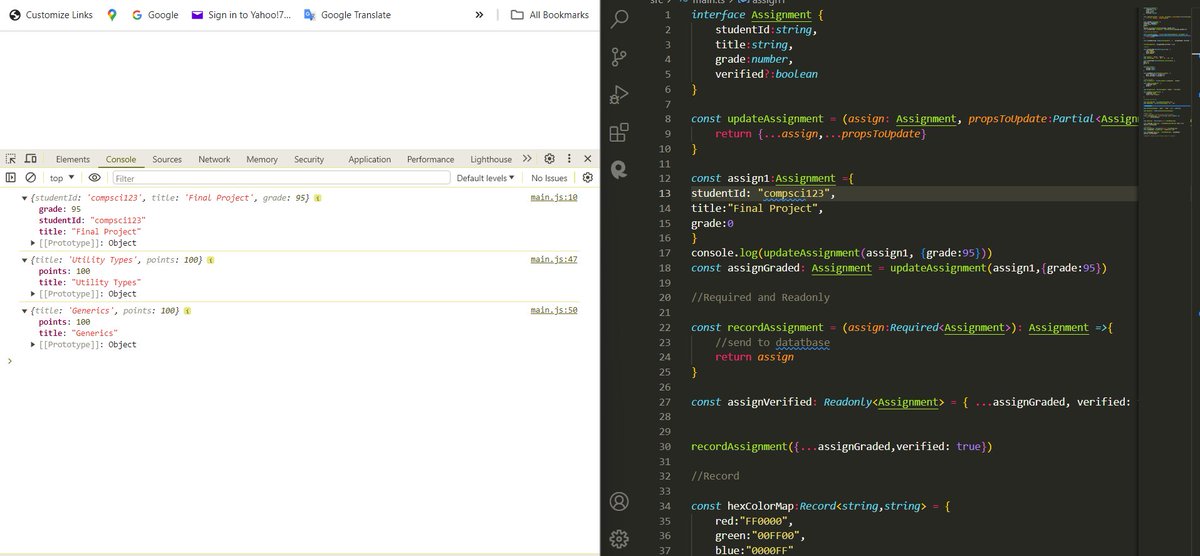Open the Performance tab
This screenshot has height=556, width=1200.
click(x=431, y=159)
